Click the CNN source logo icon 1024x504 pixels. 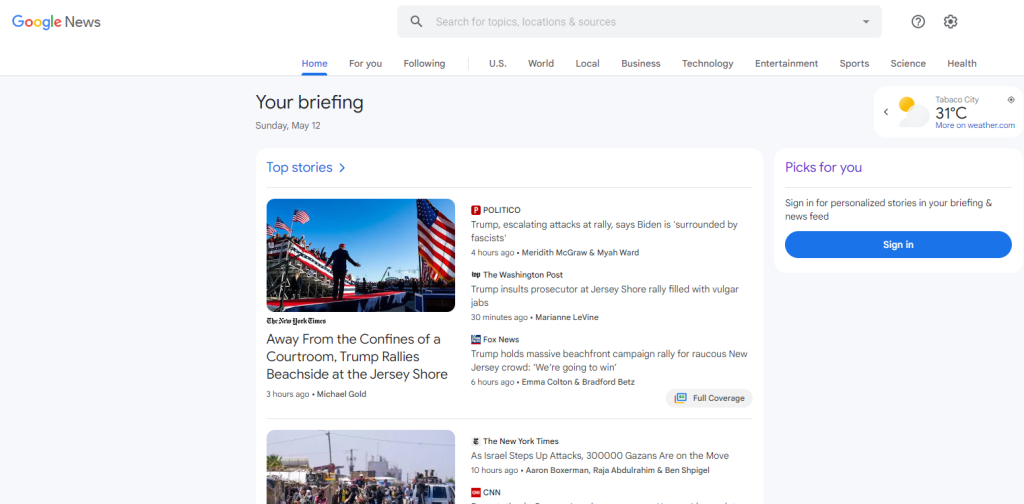tap(475, 492)
